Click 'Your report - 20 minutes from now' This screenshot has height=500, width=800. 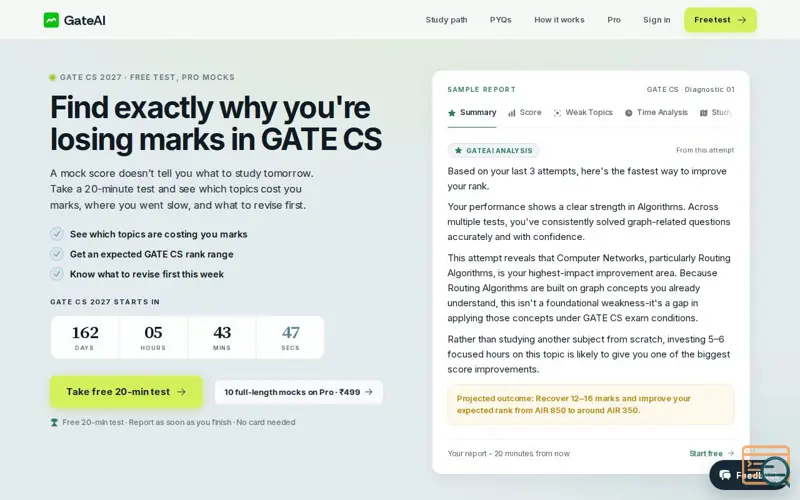click(x=509, y=454)
